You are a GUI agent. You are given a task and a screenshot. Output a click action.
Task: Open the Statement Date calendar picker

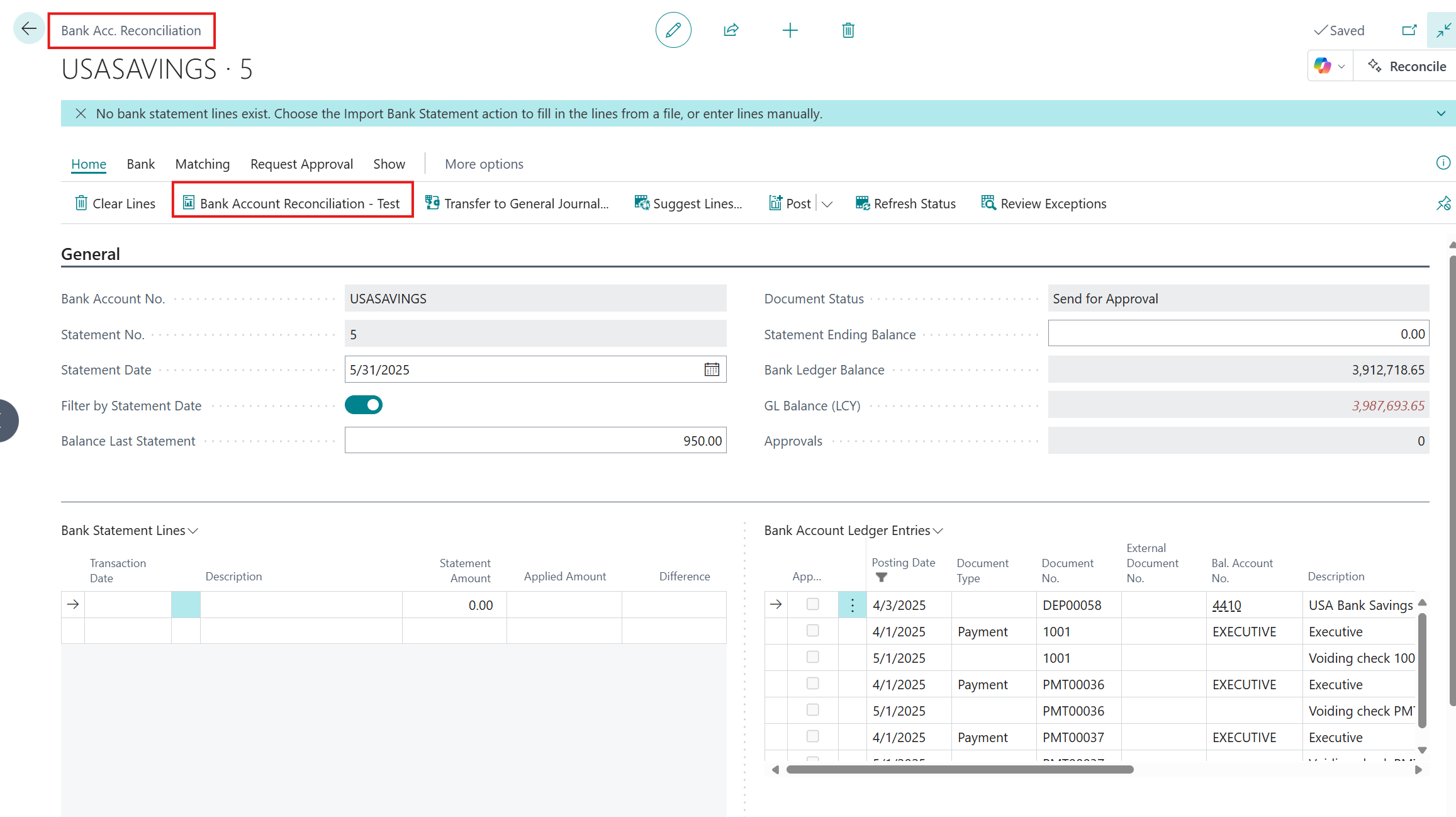(x=712, y=369)
